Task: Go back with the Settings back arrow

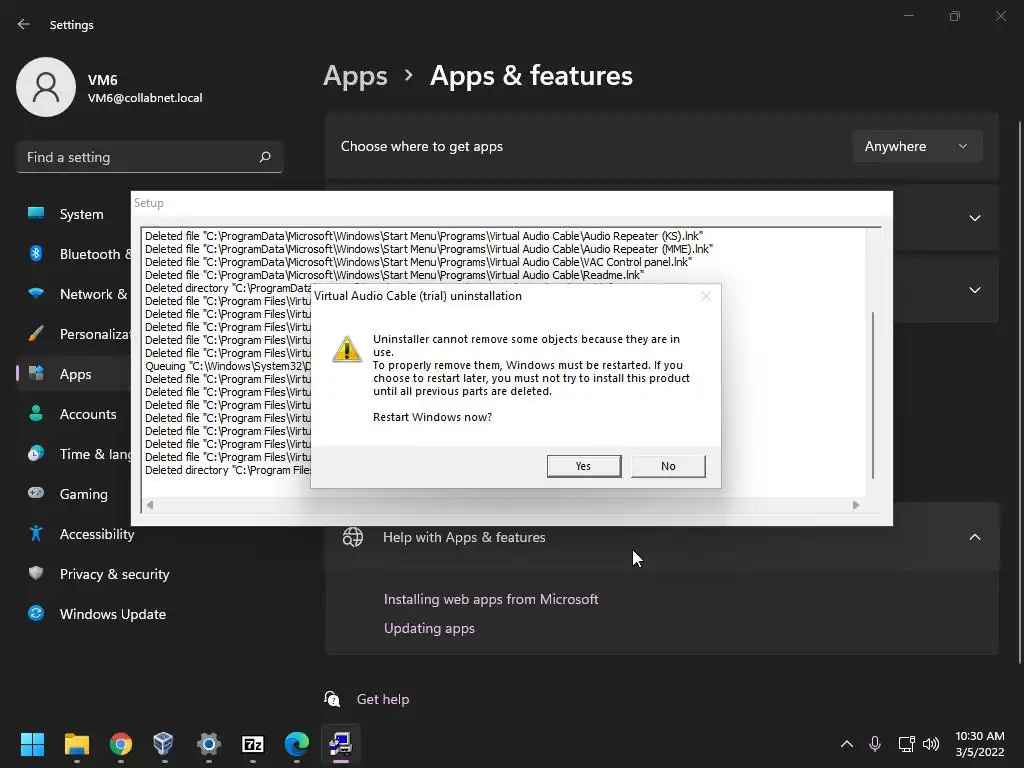Action: pyautogui.click(x=24, y=24)
